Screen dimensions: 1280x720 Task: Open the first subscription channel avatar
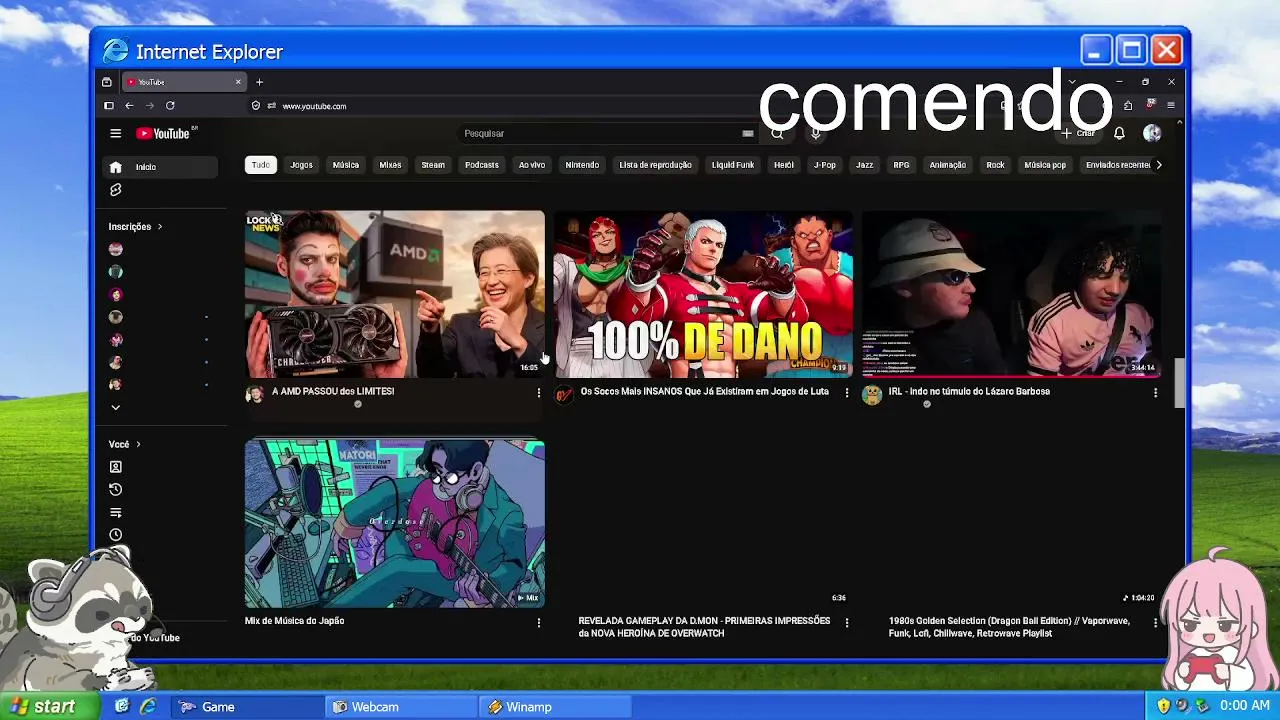click(116, 249)
